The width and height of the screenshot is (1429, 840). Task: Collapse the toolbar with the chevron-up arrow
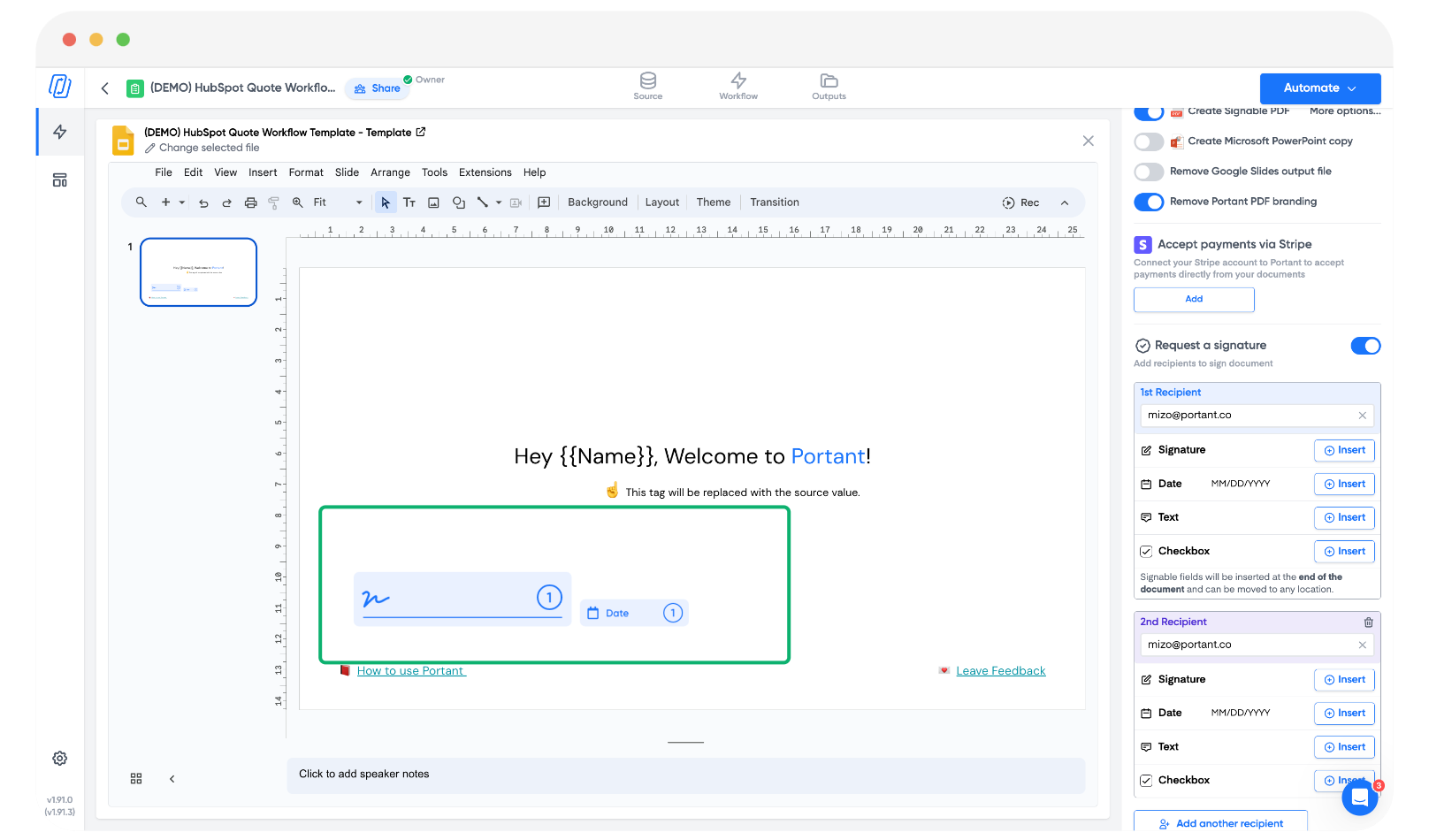click(x=1065, y=202)
